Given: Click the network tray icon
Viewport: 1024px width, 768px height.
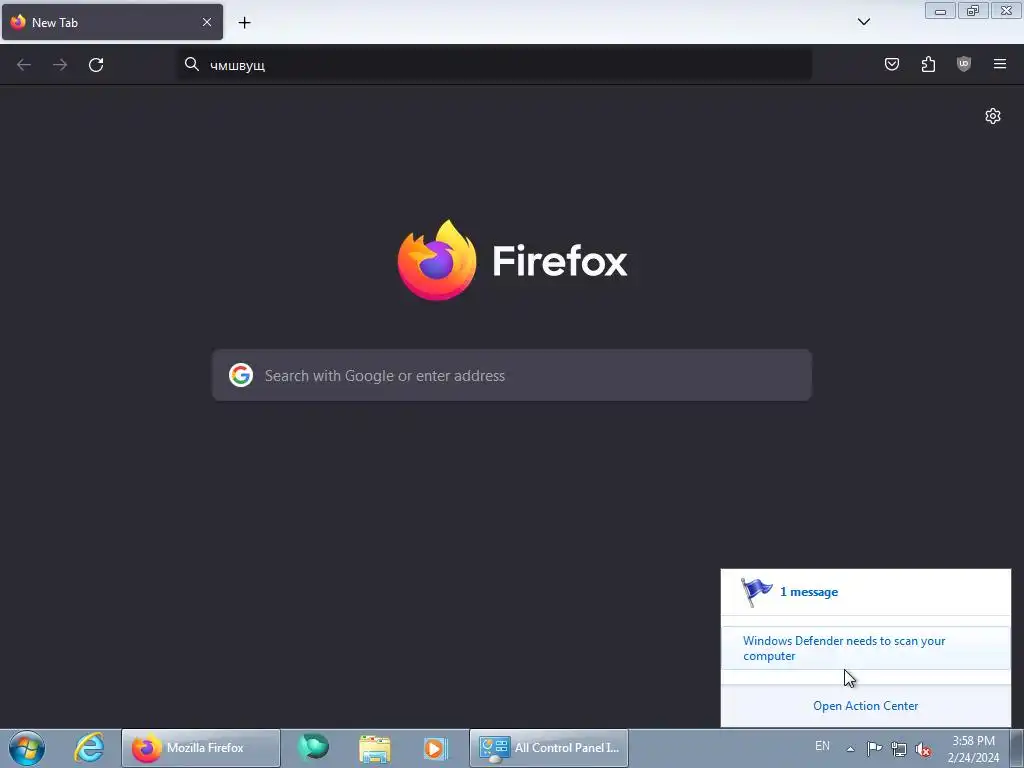Looking at the screenshot, I should [x=899, y=750].
